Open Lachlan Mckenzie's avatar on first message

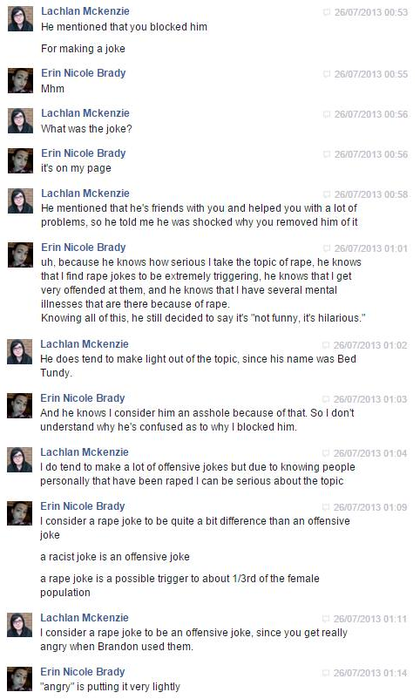tap(21, 18)
